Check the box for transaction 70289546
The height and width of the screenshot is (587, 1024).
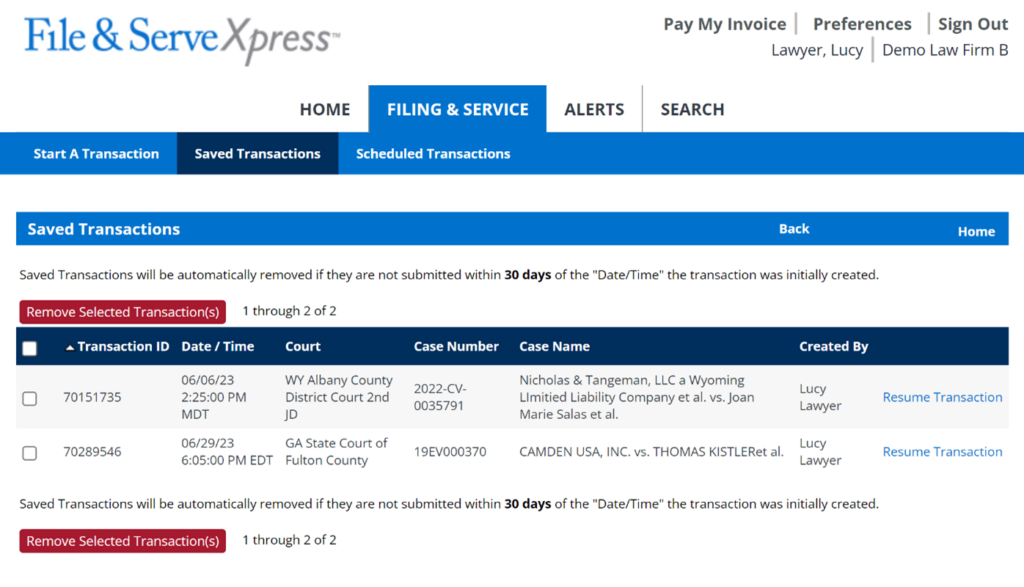(29, 452)
